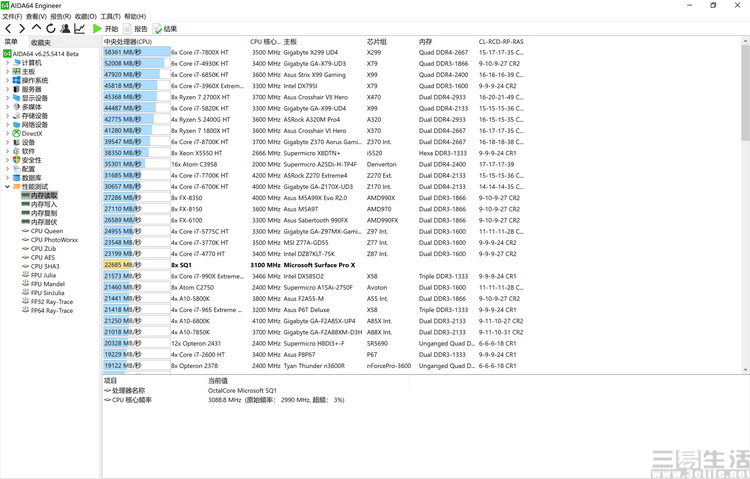Select the 数据库 tree icon

(x=17, y=178)
